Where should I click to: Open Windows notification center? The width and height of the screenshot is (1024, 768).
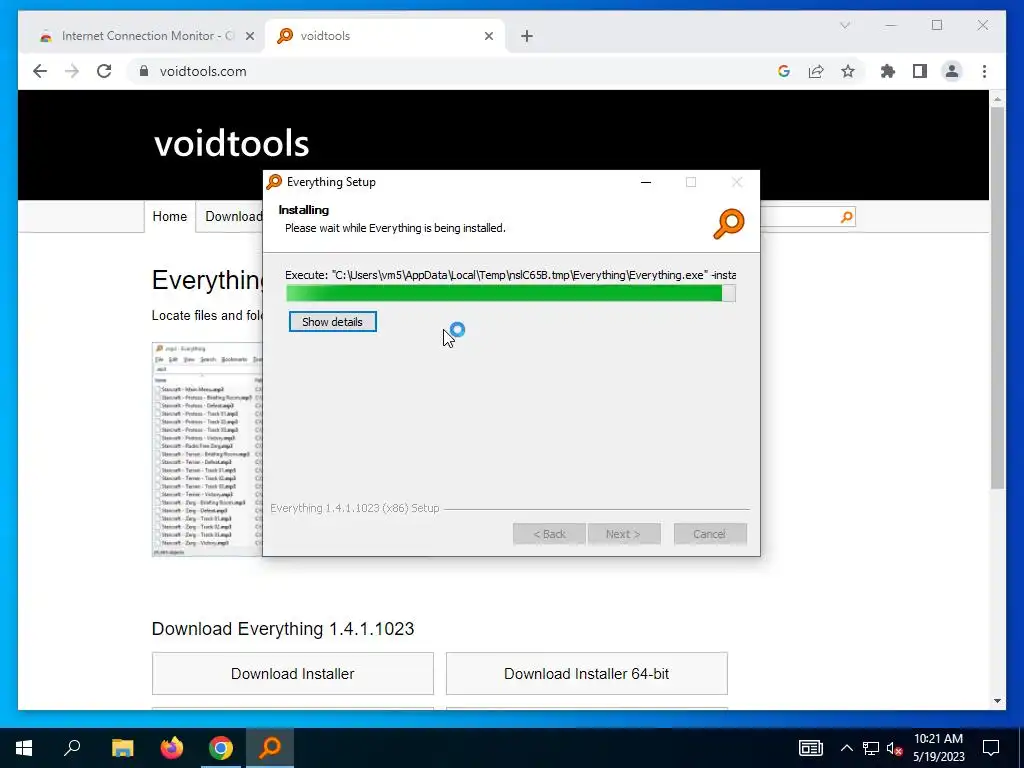point(991,748)
